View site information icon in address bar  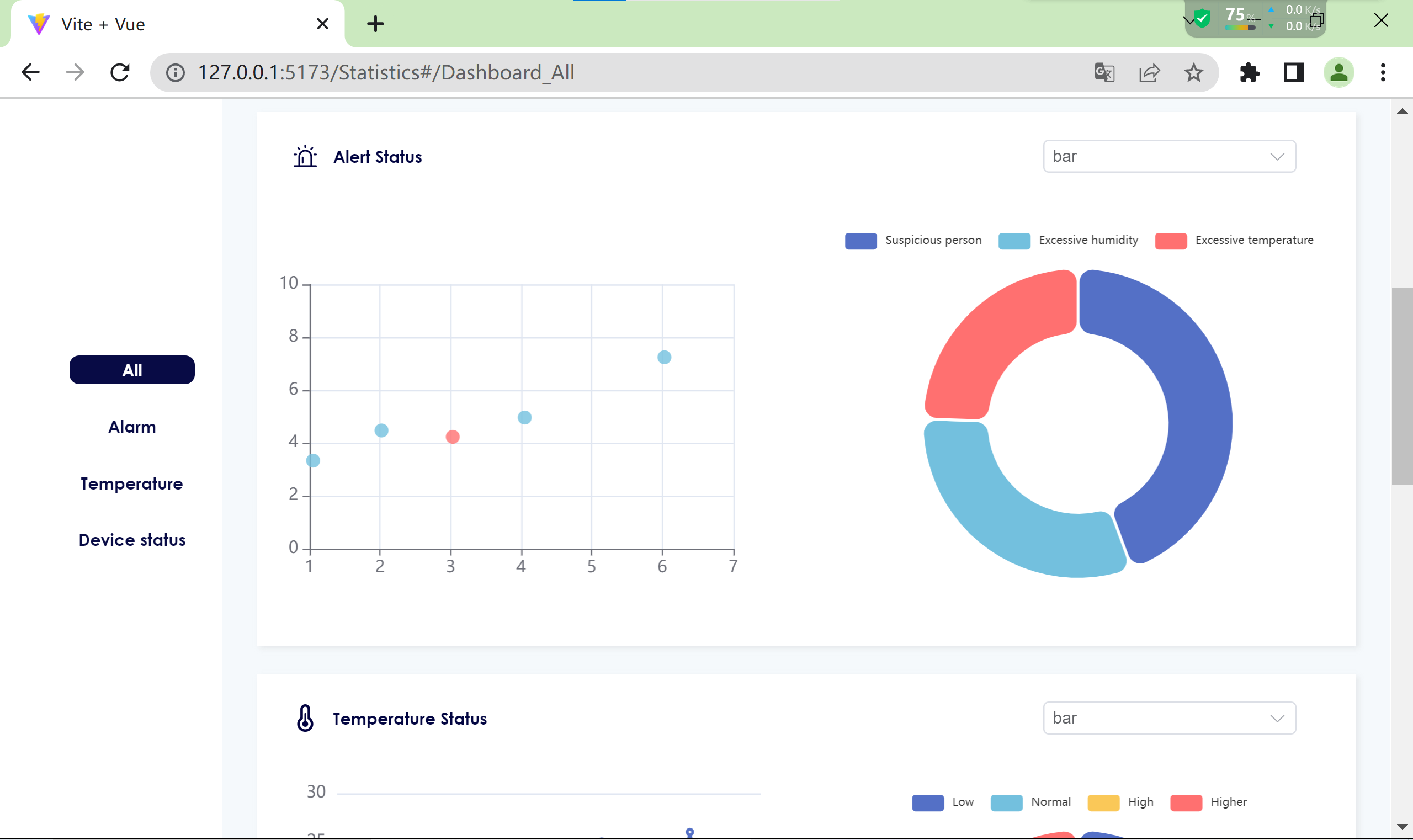tap(176, 72)
